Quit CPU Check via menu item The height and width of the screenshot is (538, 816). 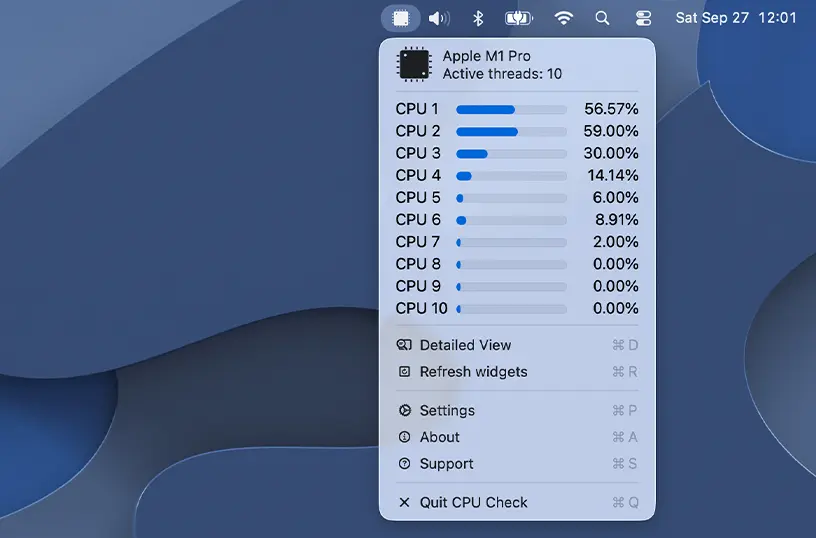474,502
